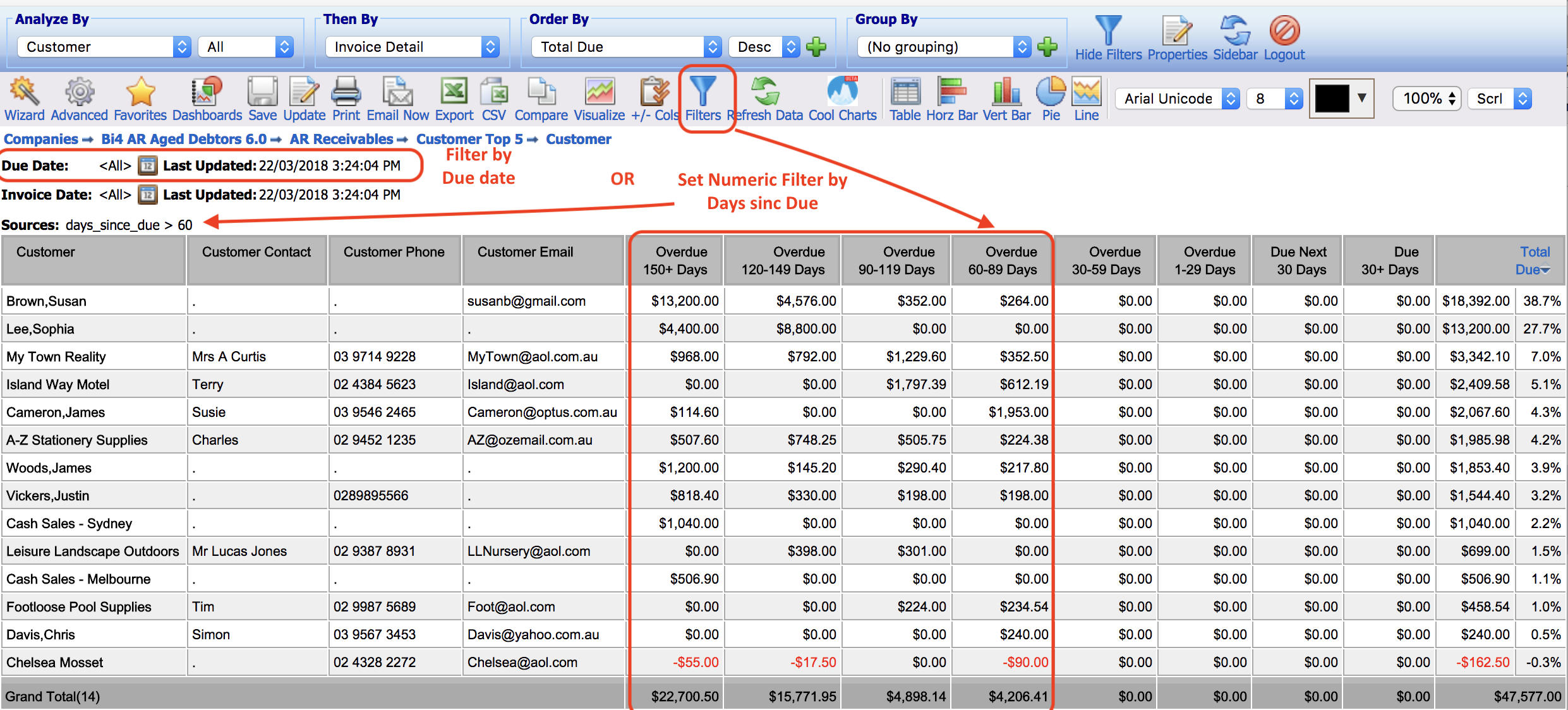The height and width of the screenshot is (710, 1568).
Task: Open the Scrl mode dropdown
Action: [1500, 99]
